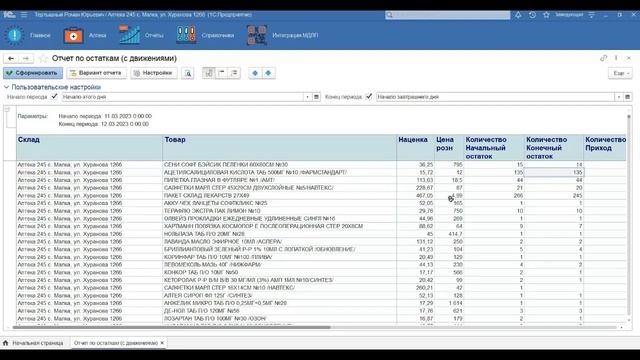Go forward with the right arrow
Screen dimensions: 640x360
click(x=26, y=58)
